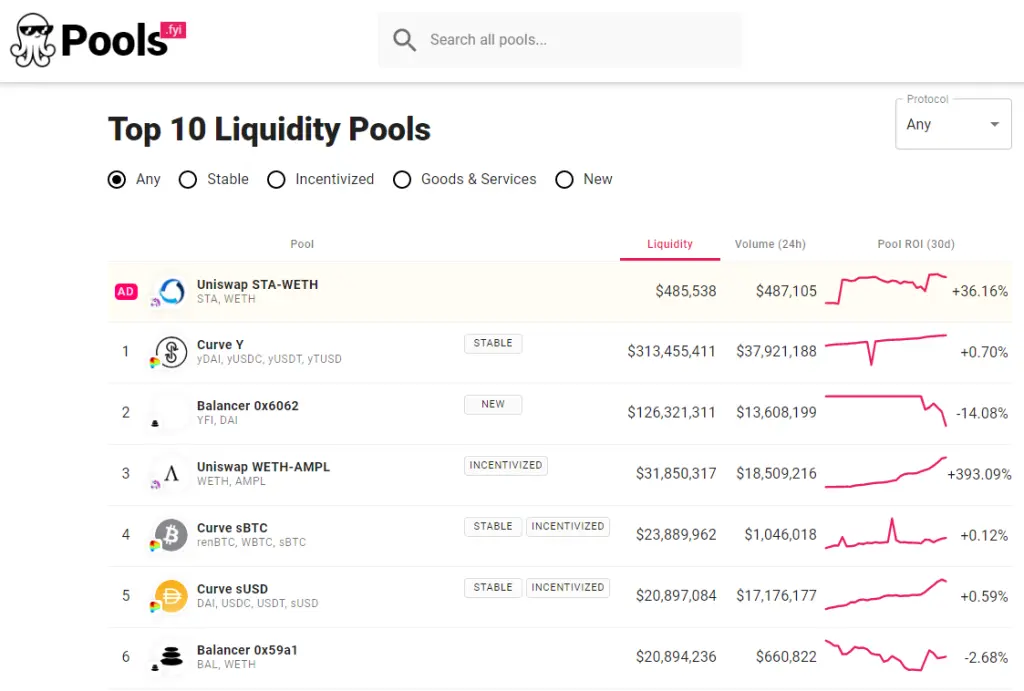Viewport: 1024px width, 691px height.
Task: Click the small Balancer protocol badge on row 2
Action: point(155,423)
